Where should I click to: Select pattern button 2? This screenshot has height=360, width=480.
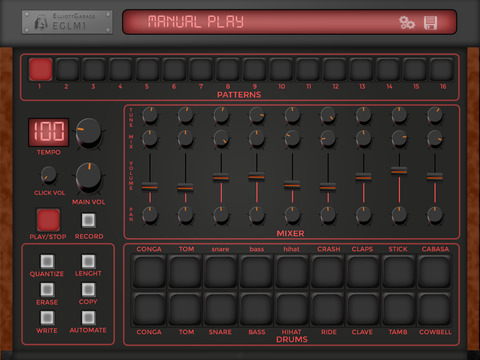[x=67, y=69]
